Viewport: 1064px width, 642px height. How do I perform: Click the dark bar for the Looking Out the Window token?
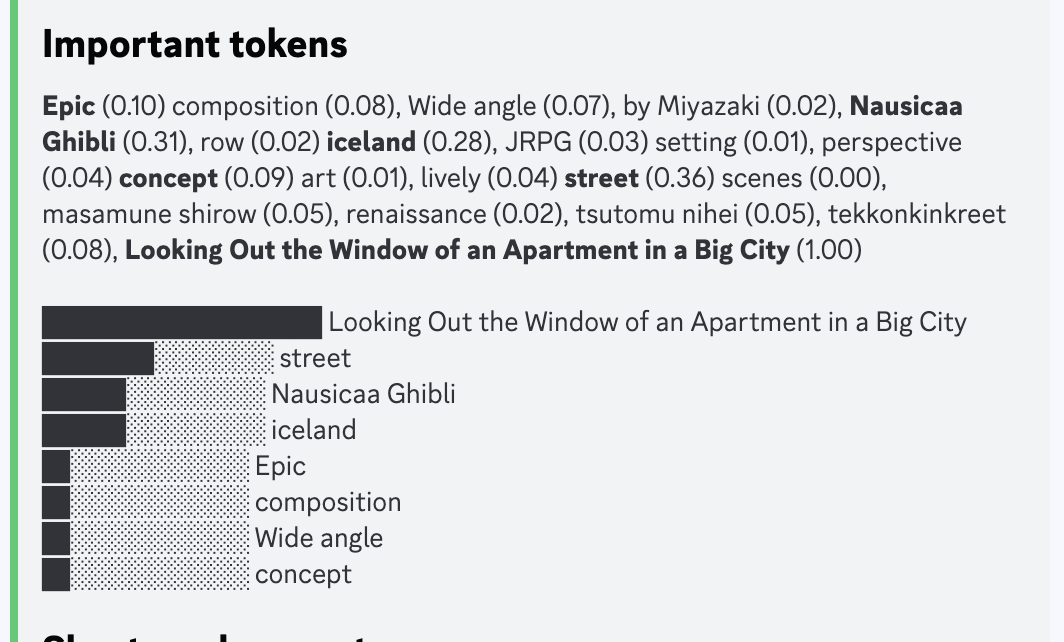182,322
